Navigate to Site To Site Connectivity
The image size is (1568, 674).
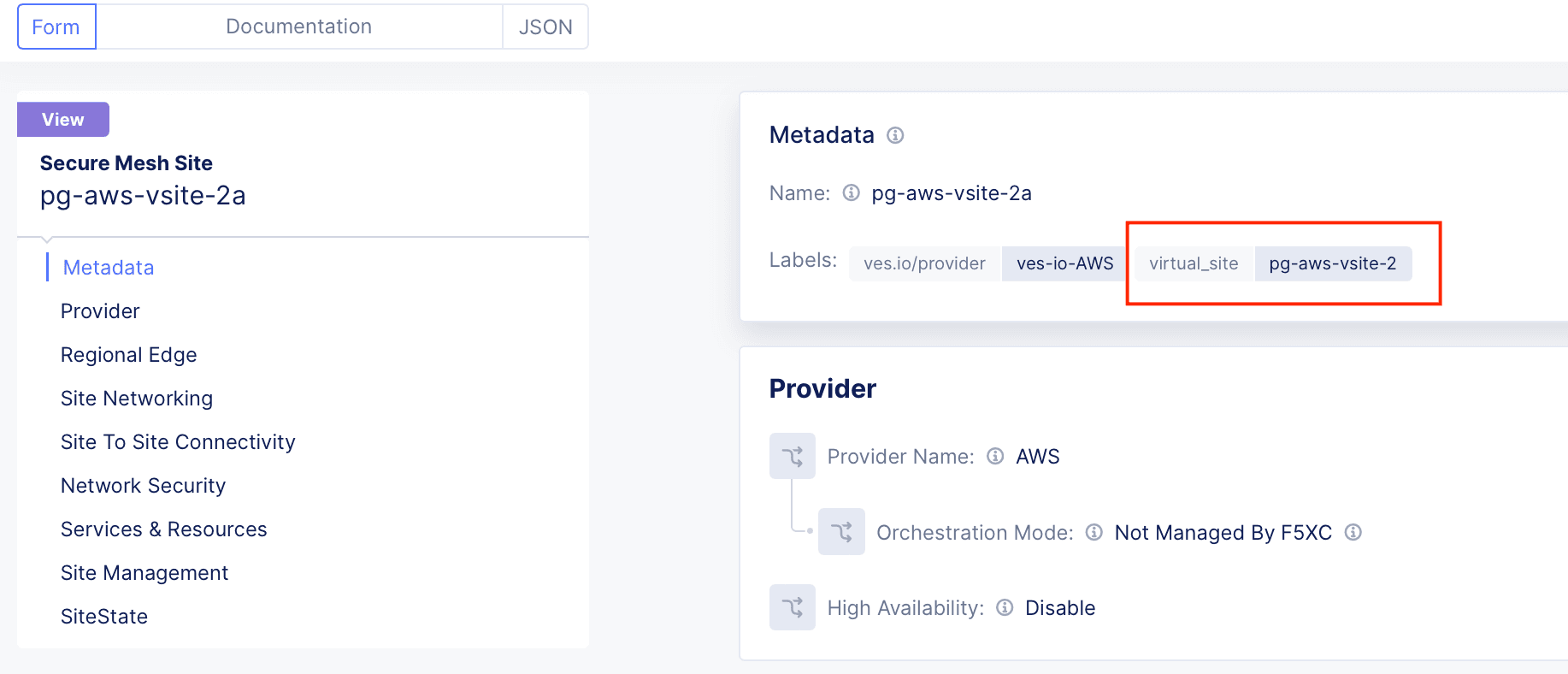coord(178,442)
